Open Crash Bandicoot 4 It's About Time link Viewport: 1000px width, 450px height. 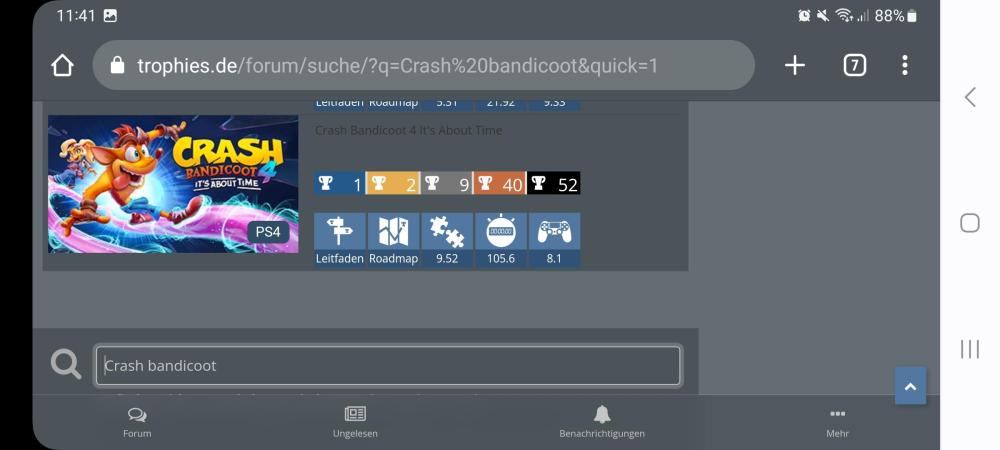[x=409, y=131]
